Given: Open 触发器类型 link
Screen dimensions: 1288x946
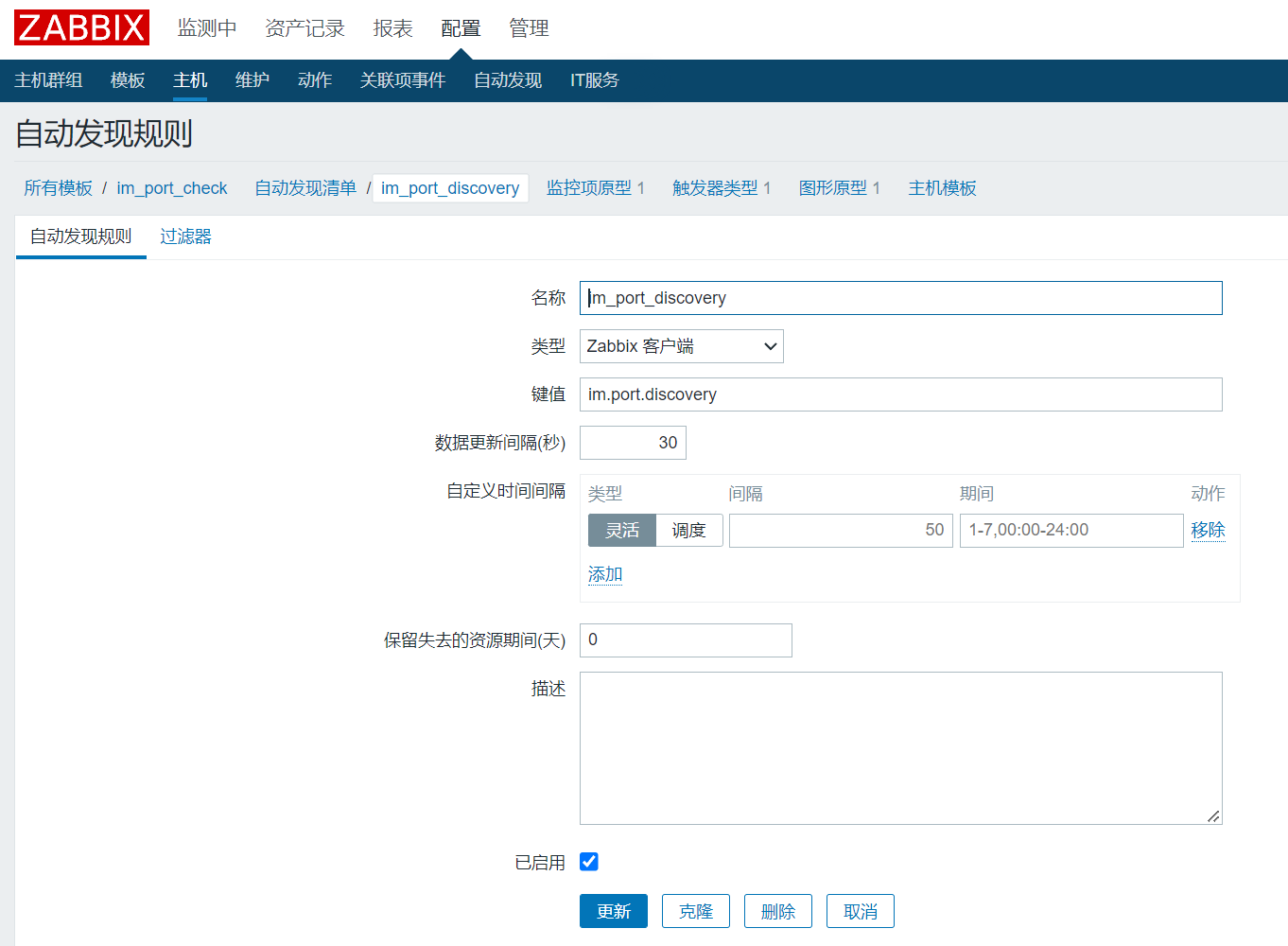Looking at the screenshot, I should coord(715,188).
